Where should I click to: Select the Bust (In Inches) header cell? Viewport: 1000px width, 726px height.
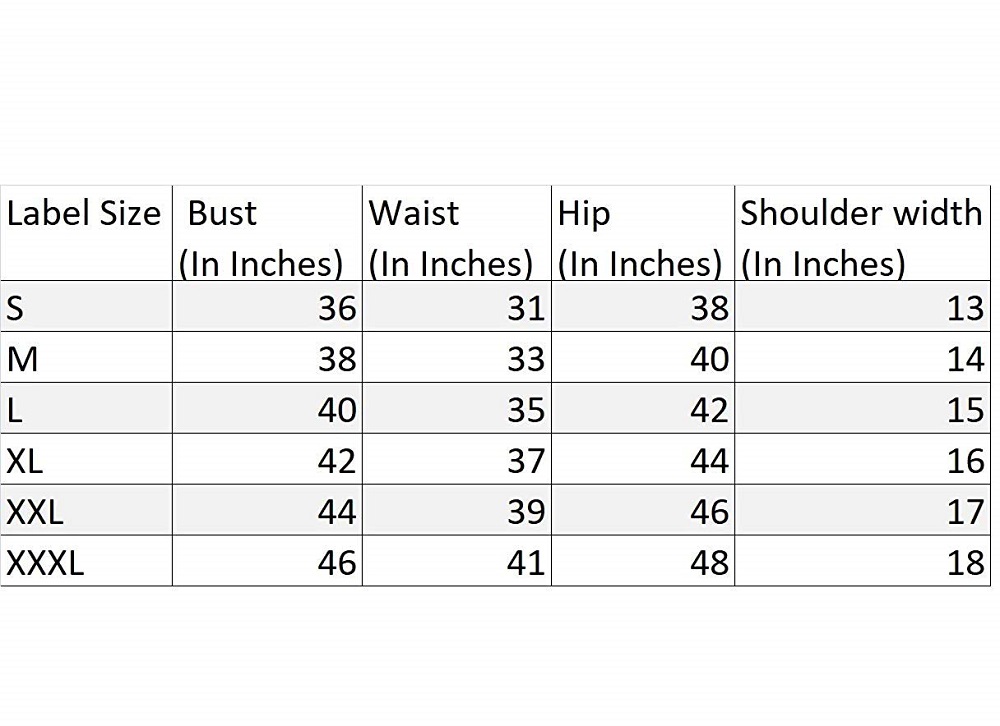point(267,233)
